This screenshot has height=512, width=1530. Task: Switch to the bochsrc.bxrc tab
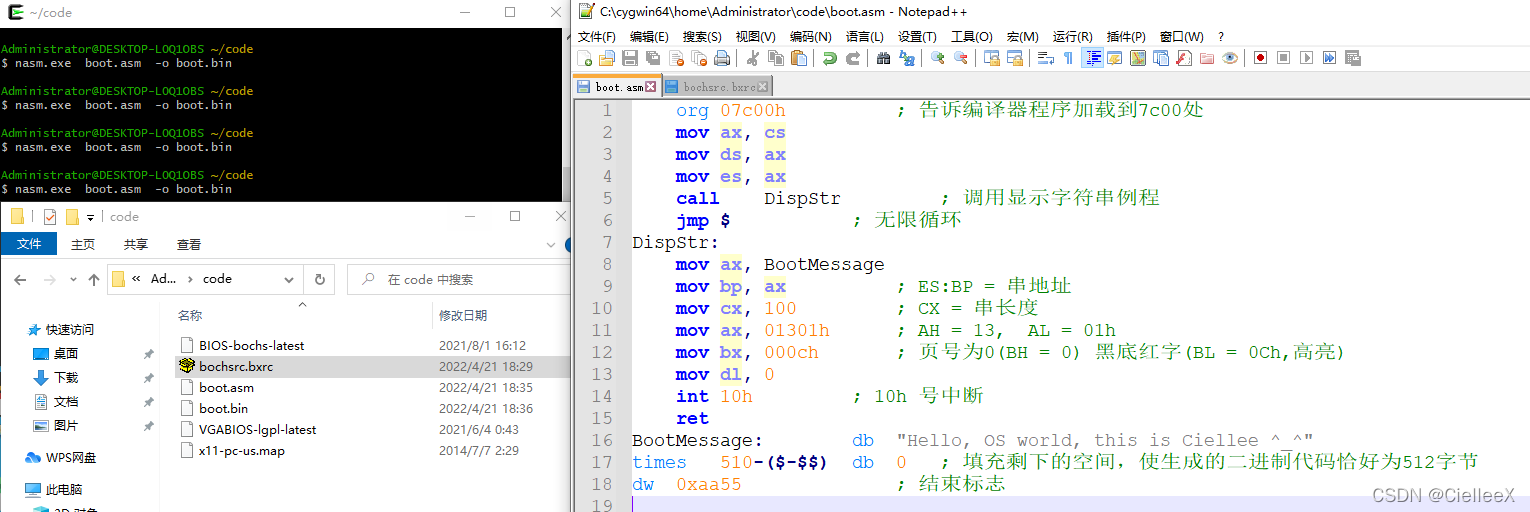[716, 87]
